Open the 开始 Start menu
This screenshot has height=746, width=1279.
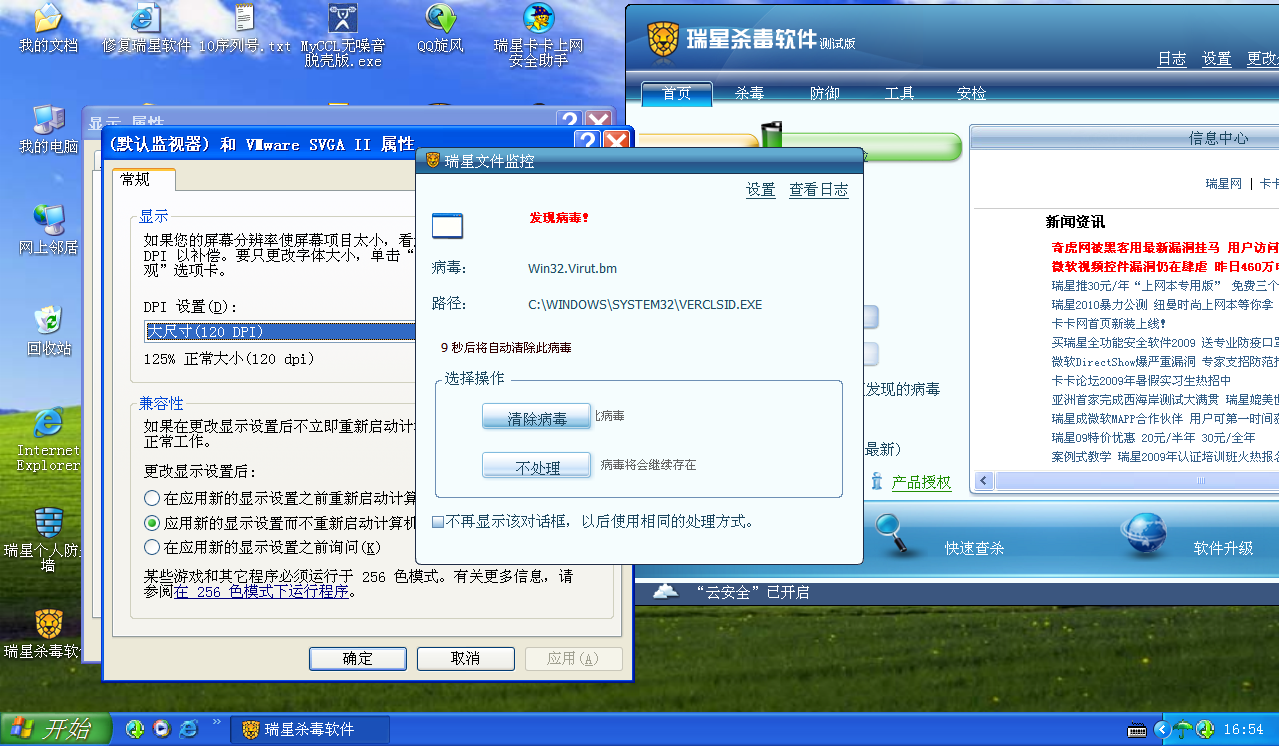(x=54, y=729)
